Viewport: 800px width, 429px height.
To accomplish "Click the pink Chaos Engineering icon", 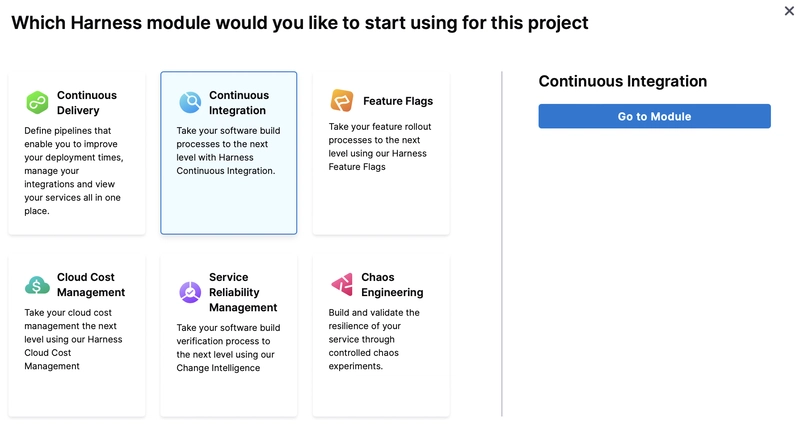I will point(342,284).
